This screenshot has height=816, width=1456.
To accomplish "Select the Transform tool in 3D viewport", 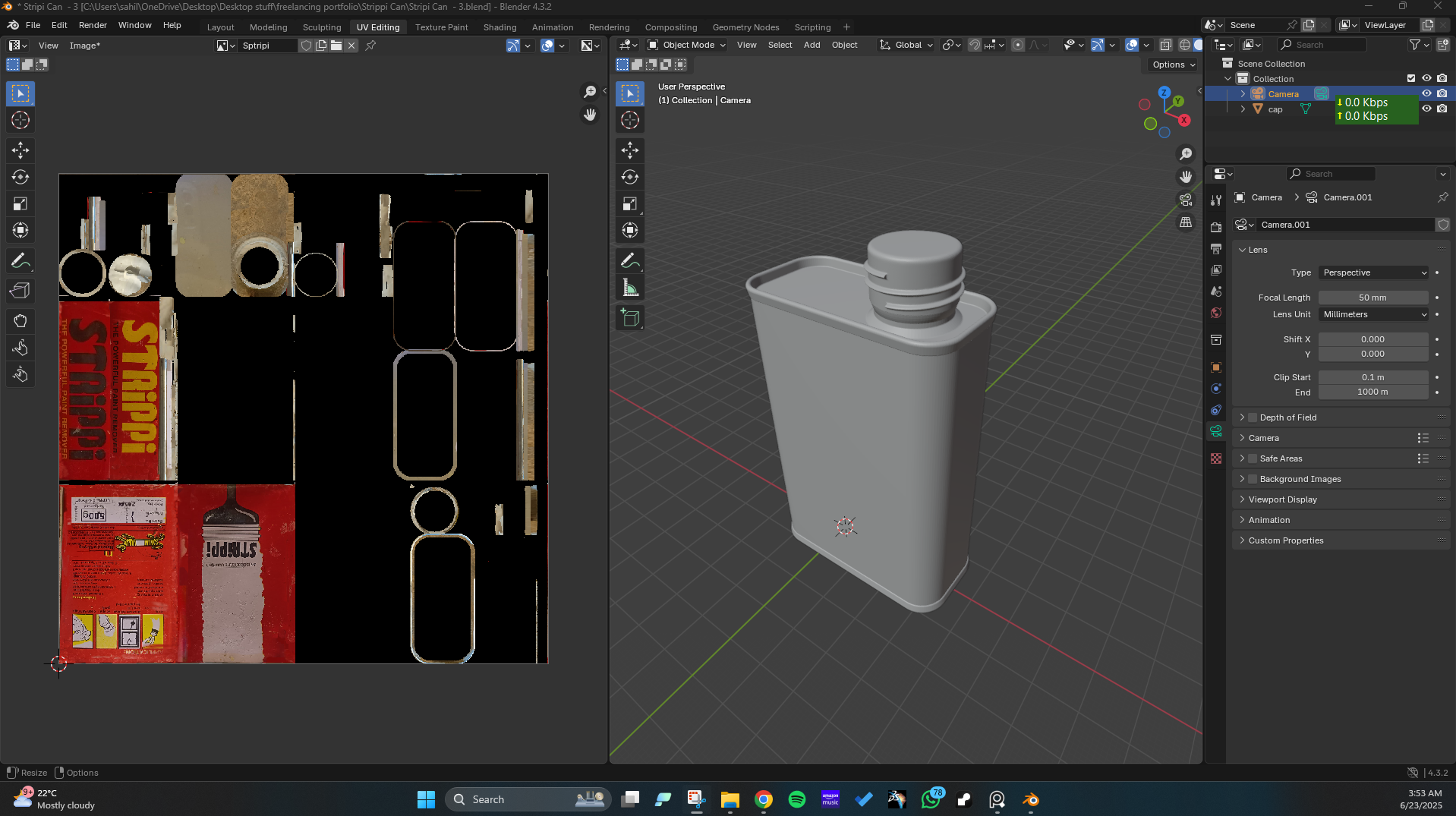I will point(630,230).
